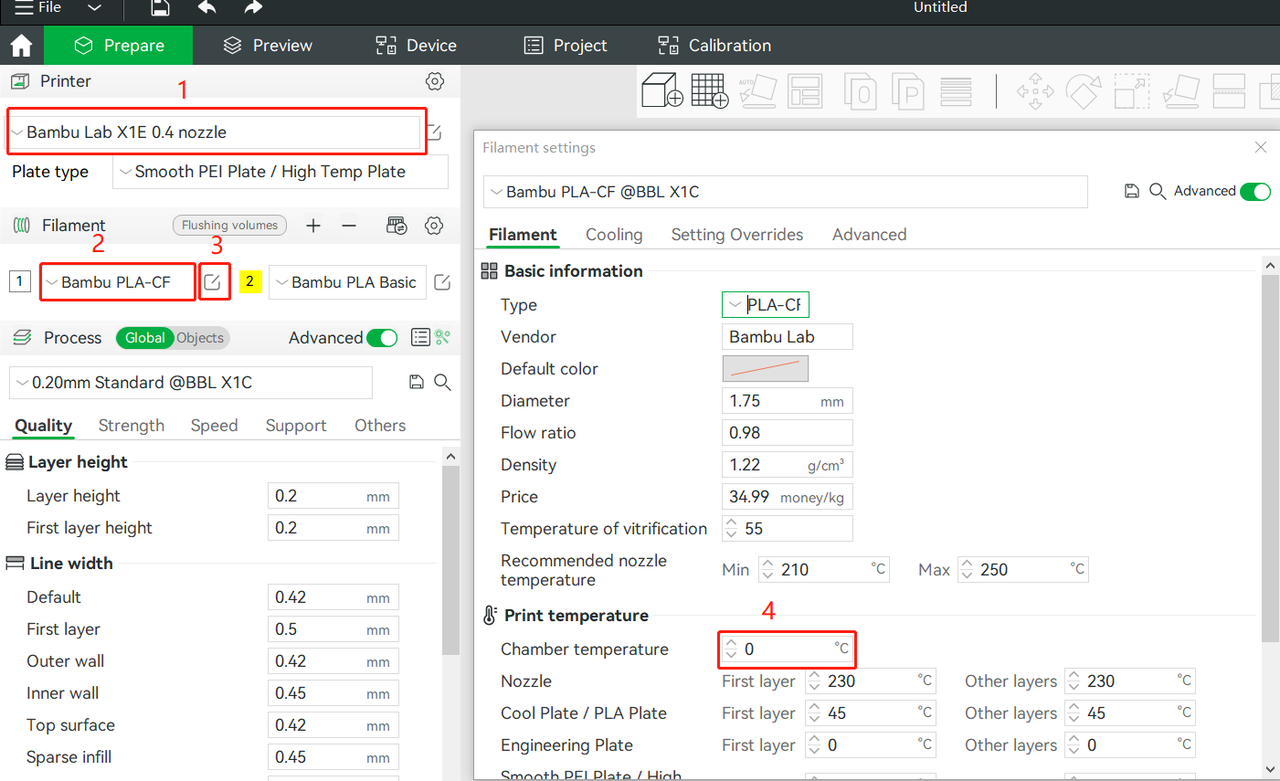Click the Chamber temperature input field
This screenshot has width=1280, height=781.
tap(787, 649)
